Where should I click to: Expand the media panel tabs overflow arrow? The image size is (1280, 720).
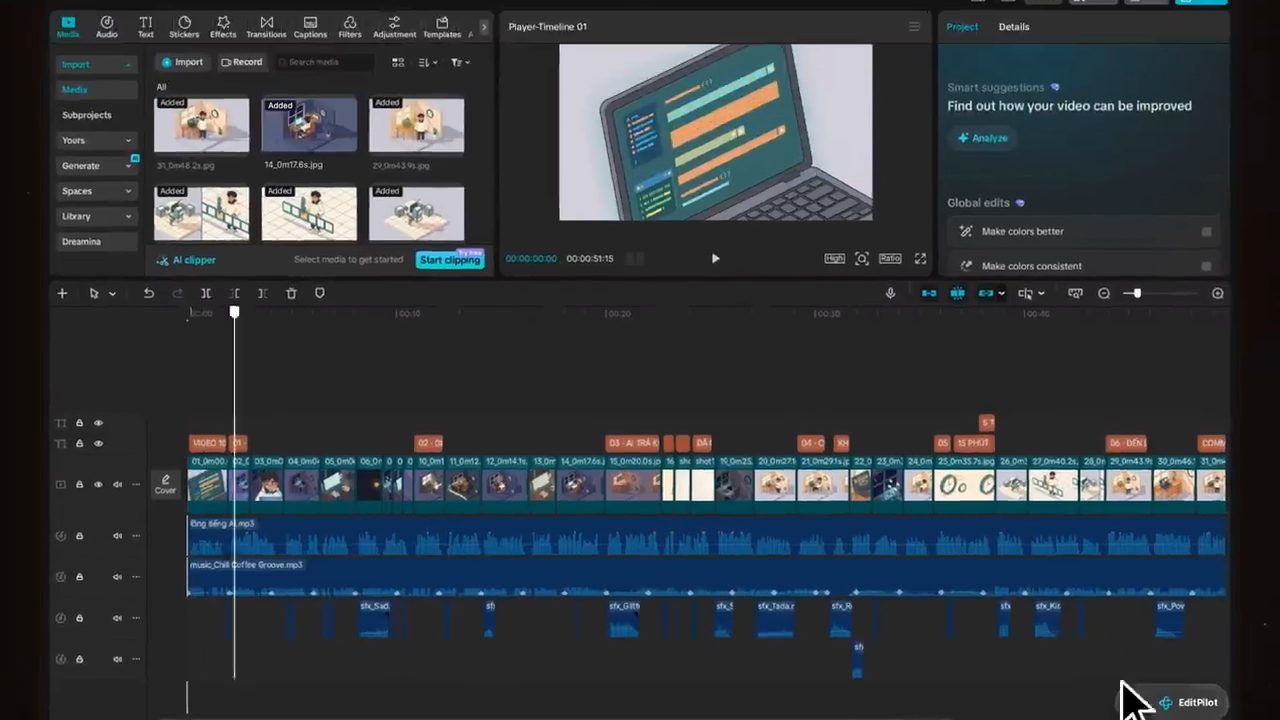click(484, 27)
